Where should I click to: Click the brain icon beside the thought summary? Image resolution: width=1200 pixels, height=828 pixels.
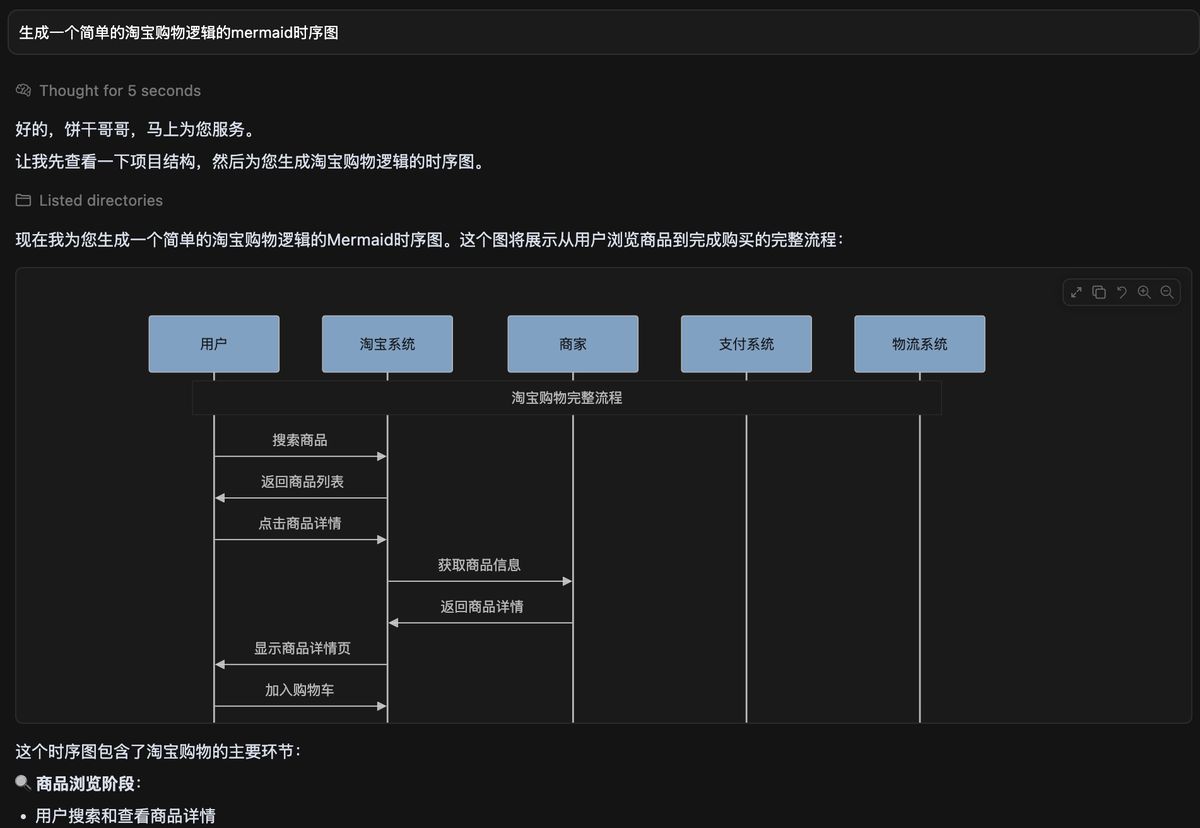[x=22, y=90]
